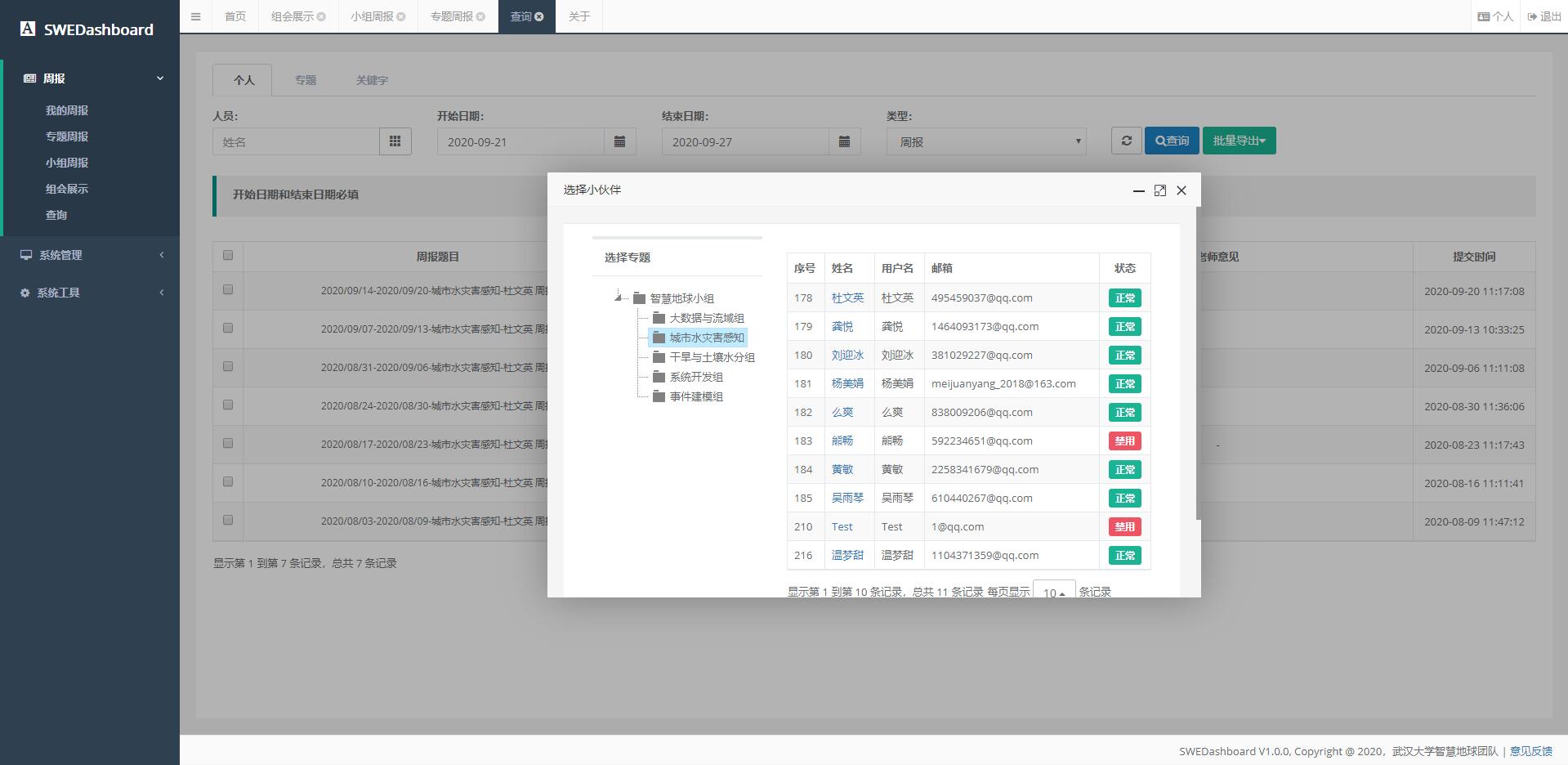Viewport: 1568px width, 765px height.
Task: Minimize the 选择小伙伴 dialog
Action: [x=1138, y=190]
